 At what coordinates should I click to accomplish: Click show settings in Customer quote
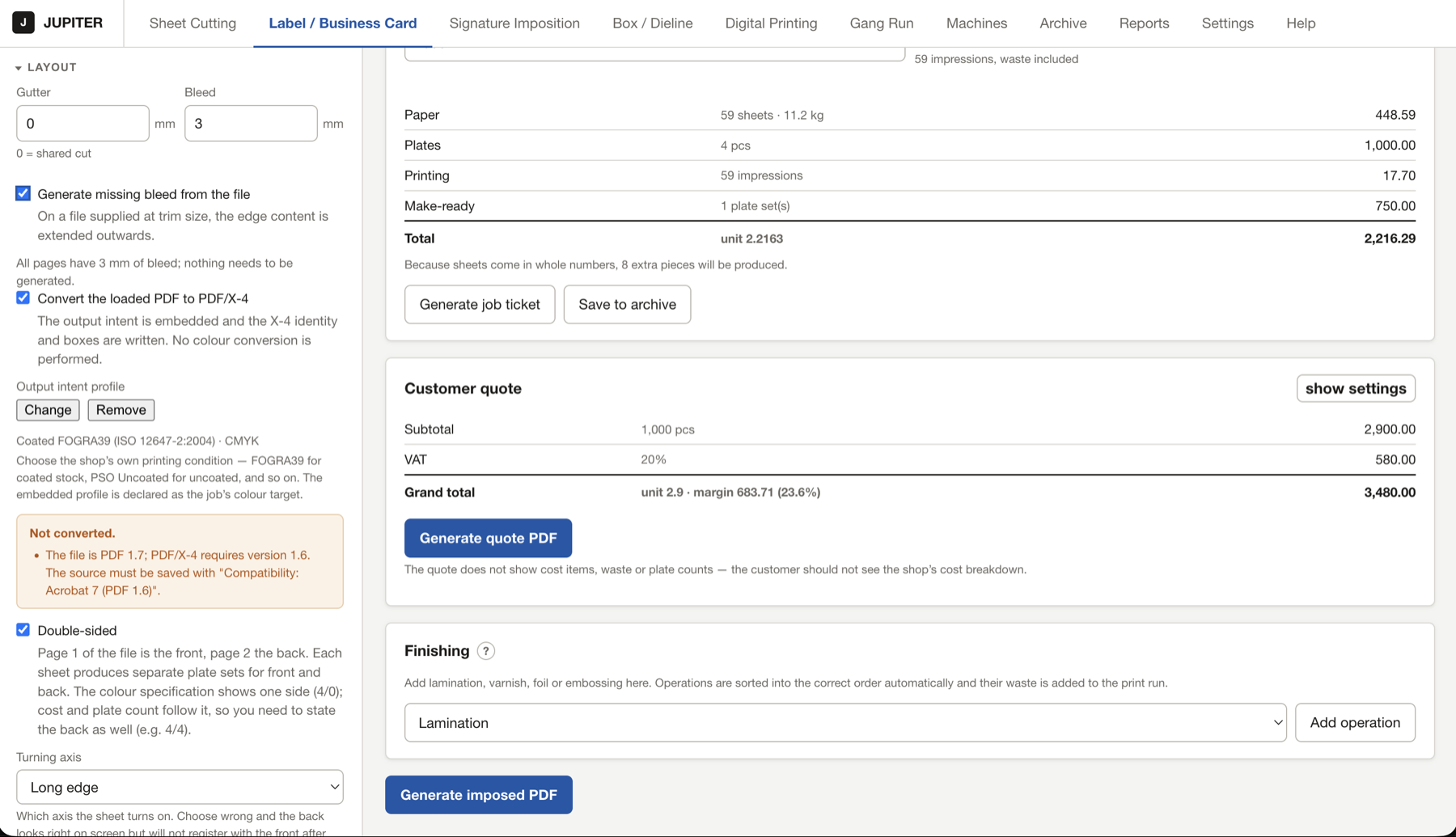[x=1356, y=388]
